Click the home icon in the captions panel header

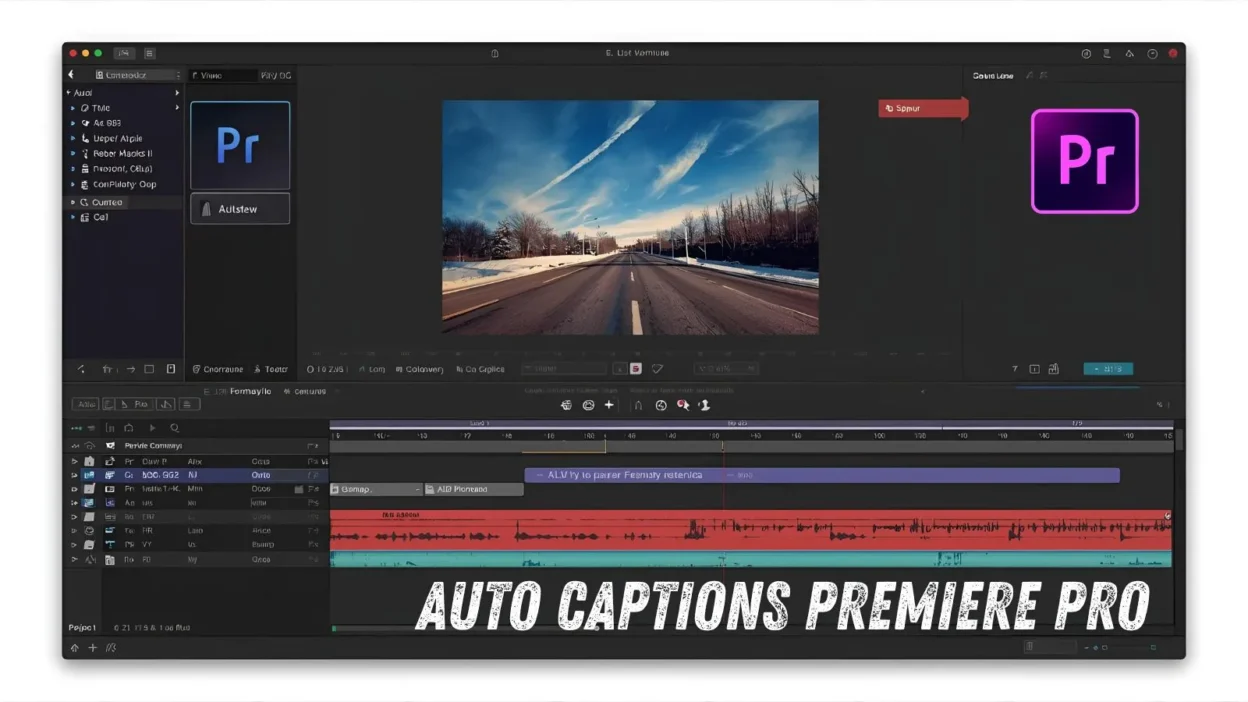(128, 427)
